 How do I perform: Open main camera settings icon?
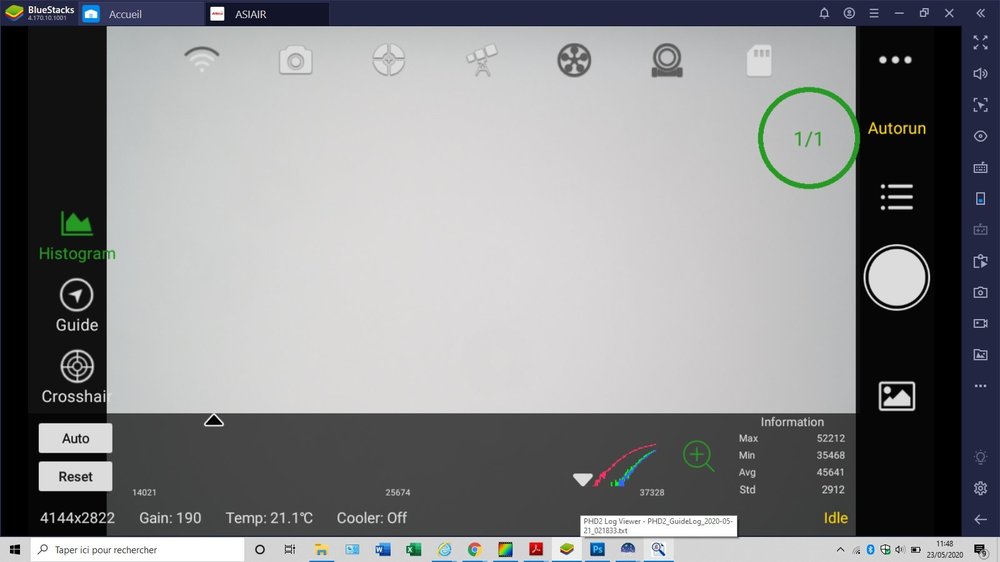click(x=295, y=61)
